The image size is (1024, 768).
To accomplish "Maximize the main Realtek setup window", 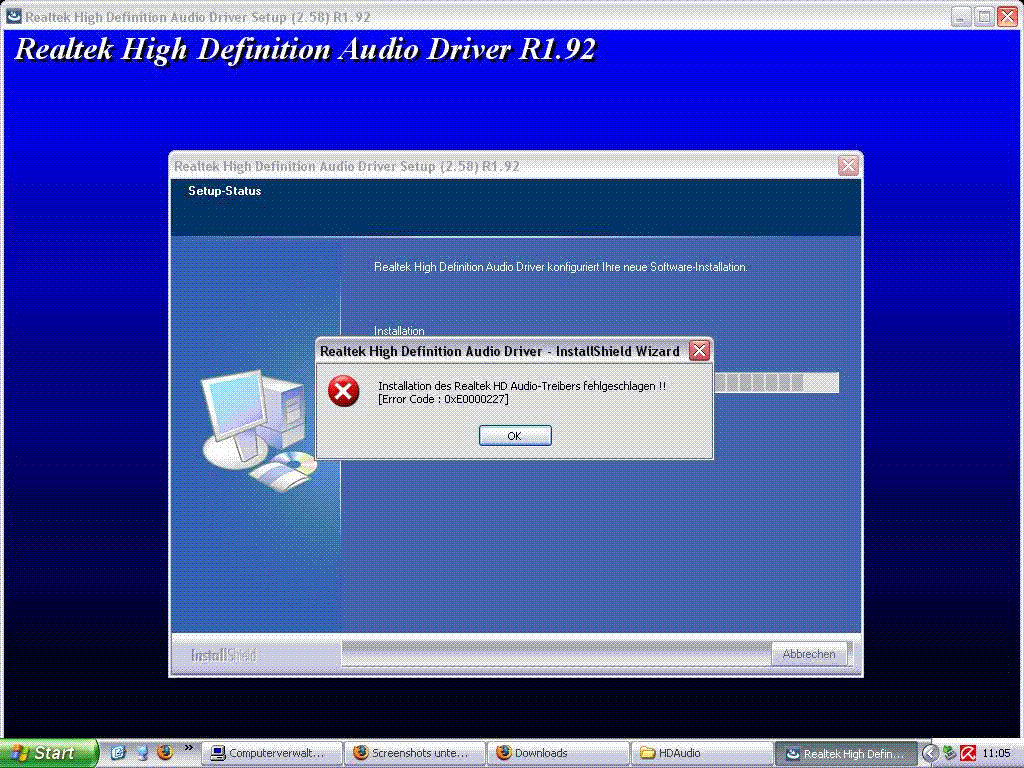I will (x=984, y=17).
